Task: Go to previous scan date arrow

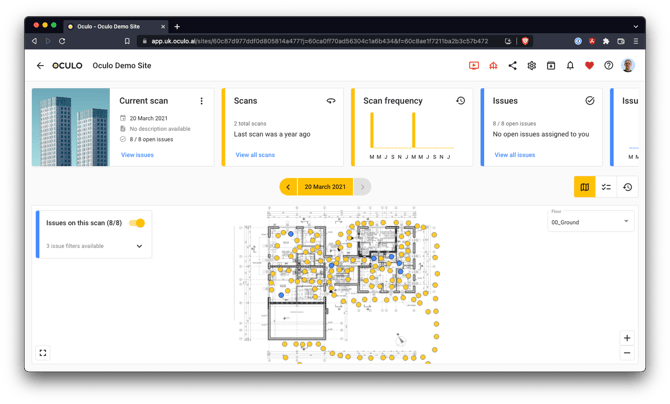Action: 288,187
